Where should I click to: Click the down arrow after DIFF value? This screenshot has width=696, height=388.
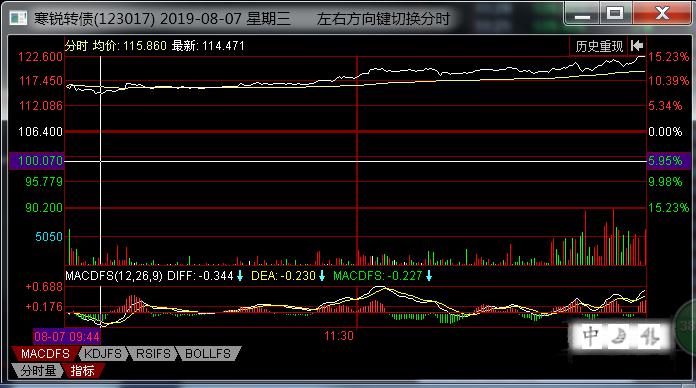click(240, 276)
